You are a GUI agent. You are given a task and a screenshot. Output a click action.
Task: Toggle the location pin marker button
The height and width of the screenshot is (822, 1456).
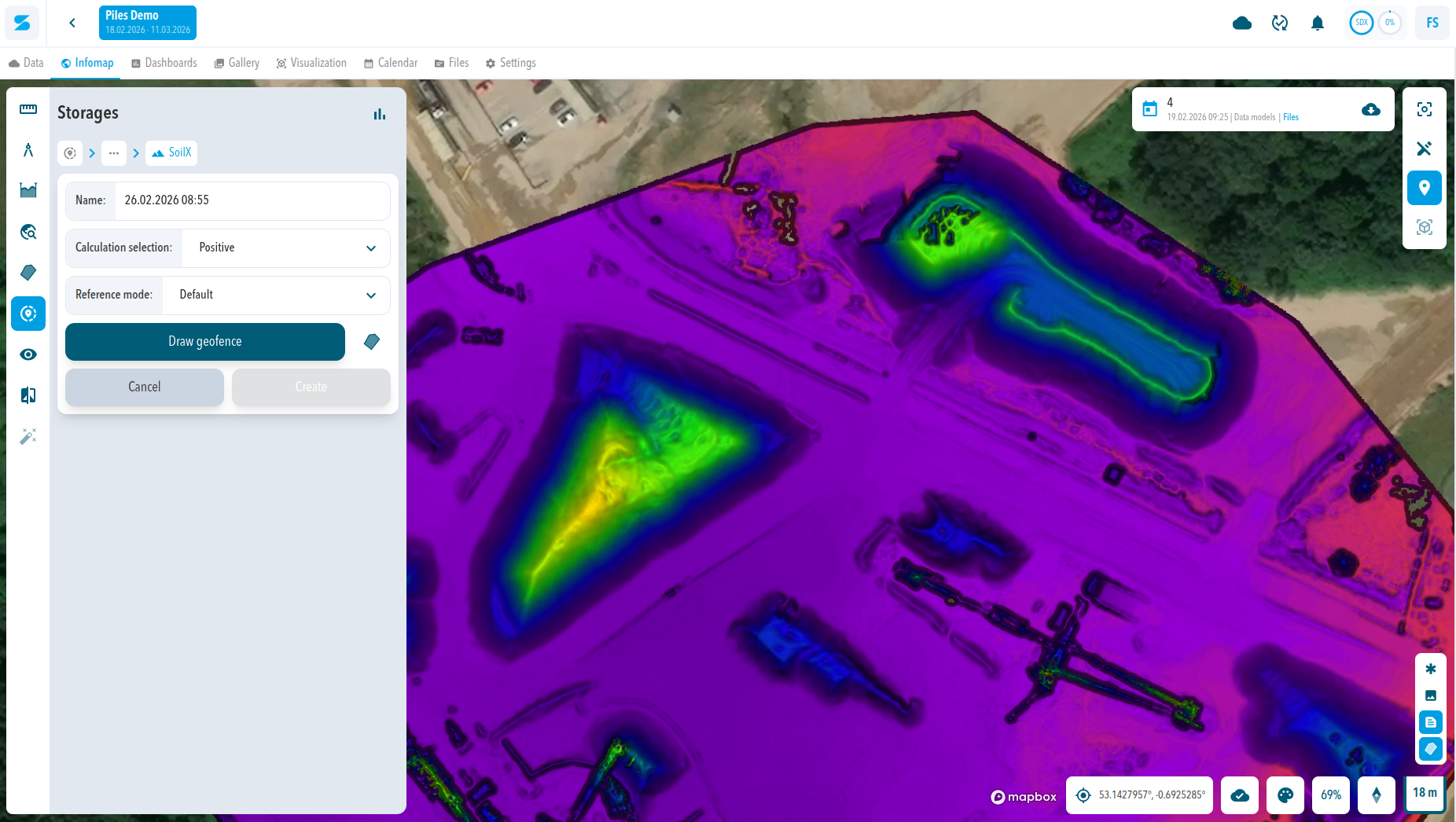[1425, 188]
